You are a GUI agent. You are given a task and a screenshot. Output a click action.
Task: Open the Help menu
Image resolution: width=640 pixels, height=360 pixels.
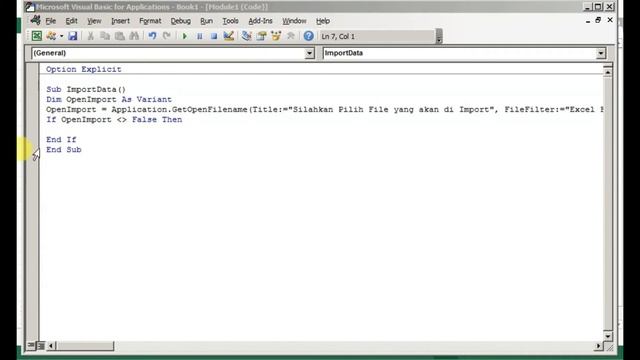click(x=323, y=21)
